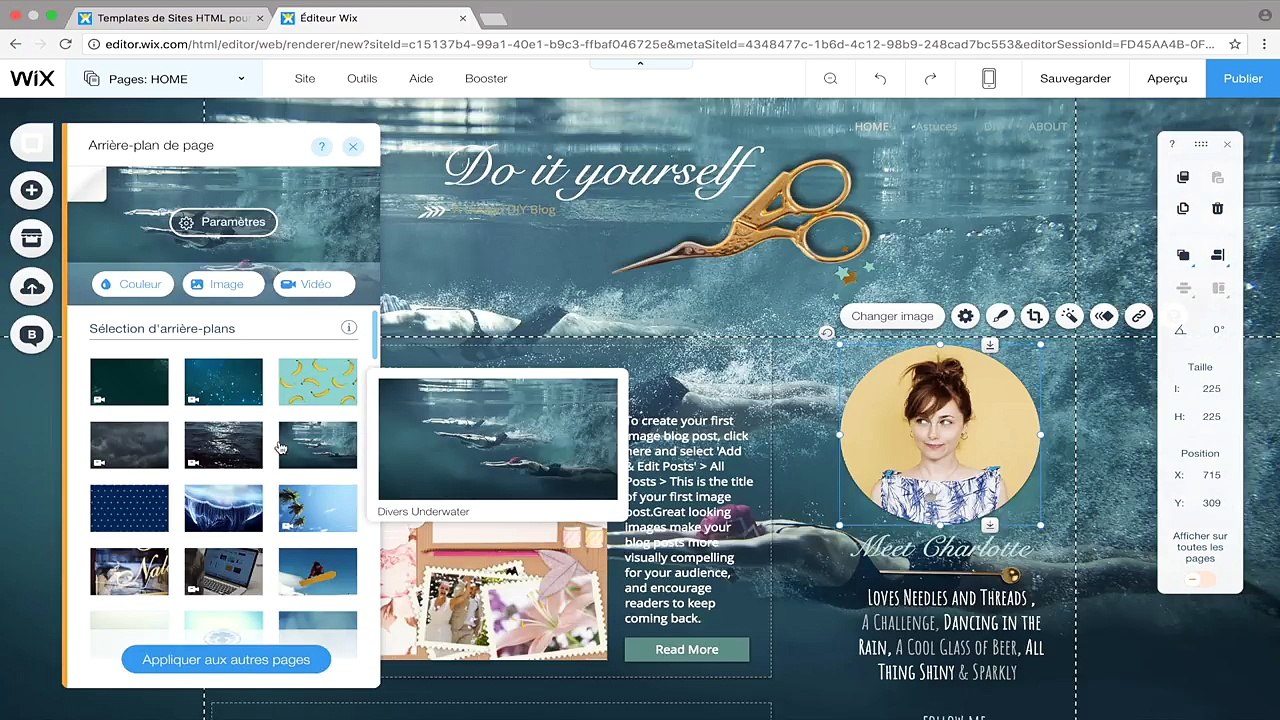
Task: Add a link to the image
Action: (1138, 316)
